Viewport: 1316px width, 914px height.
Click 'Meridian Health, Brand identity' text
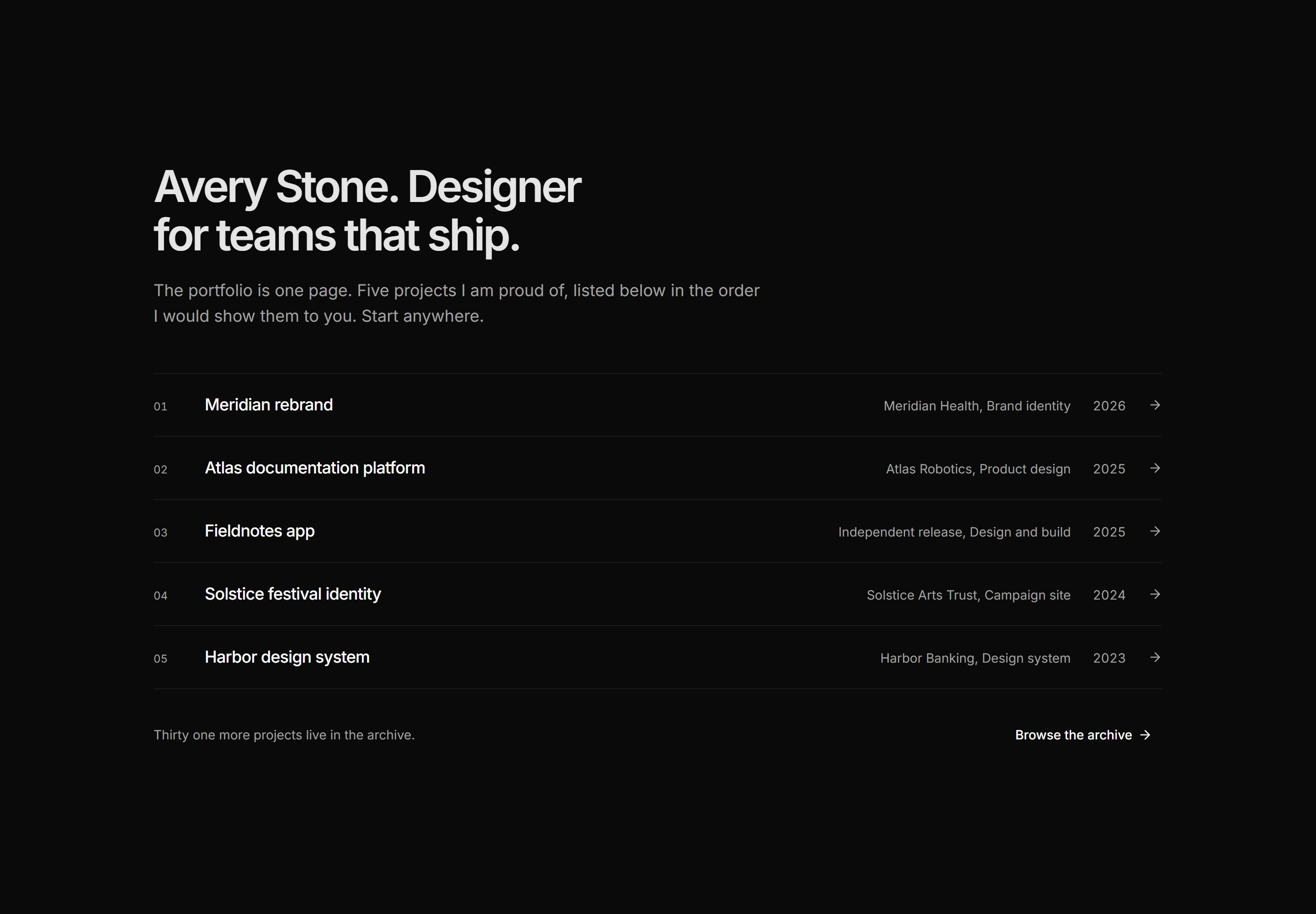click(977, 406)
